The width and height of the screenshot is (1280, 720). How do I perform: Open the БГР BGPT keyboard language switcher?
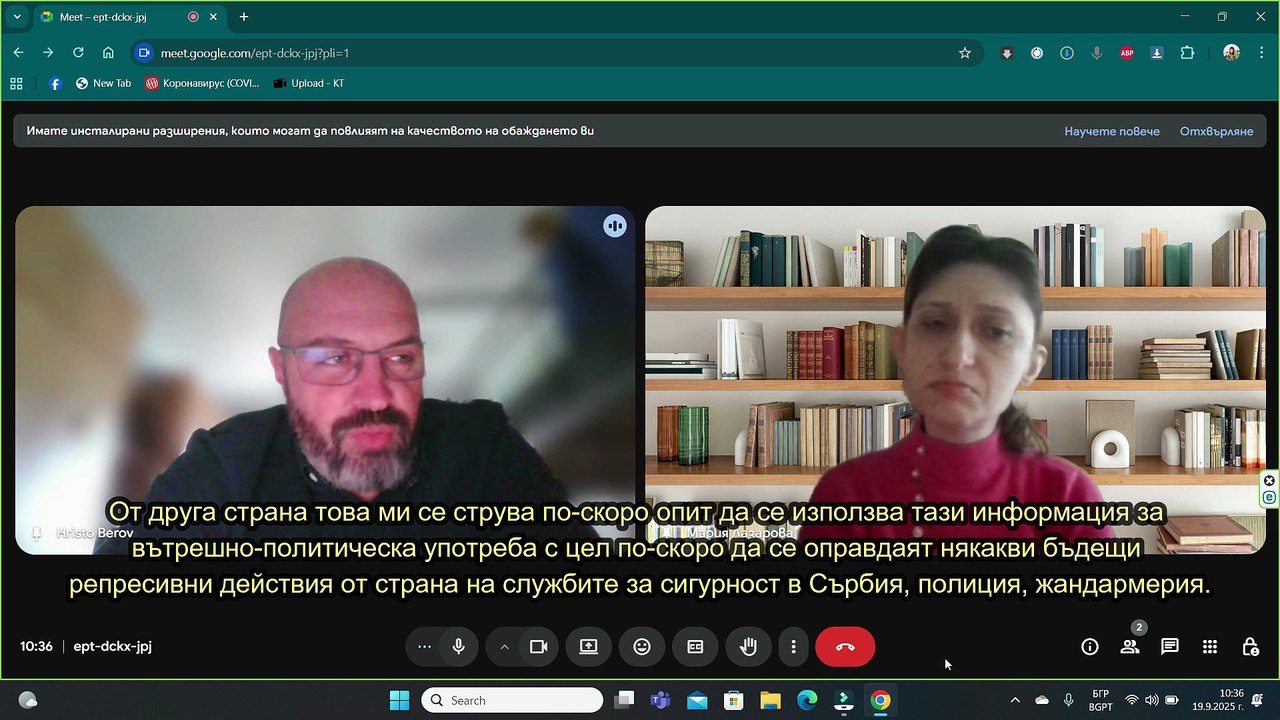(1100, 700)
